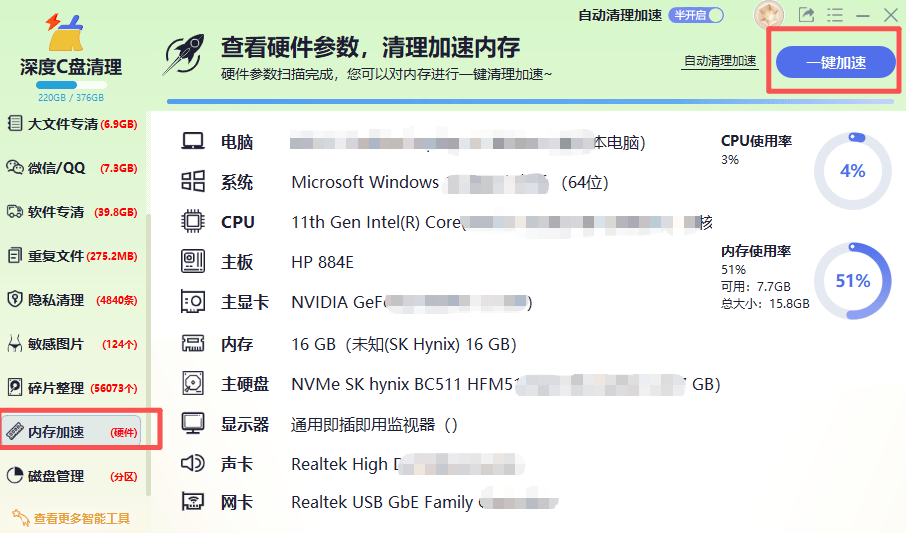Click the 磁盘管理 pie chart icon
906x533 pixels.
click(14, 476)
